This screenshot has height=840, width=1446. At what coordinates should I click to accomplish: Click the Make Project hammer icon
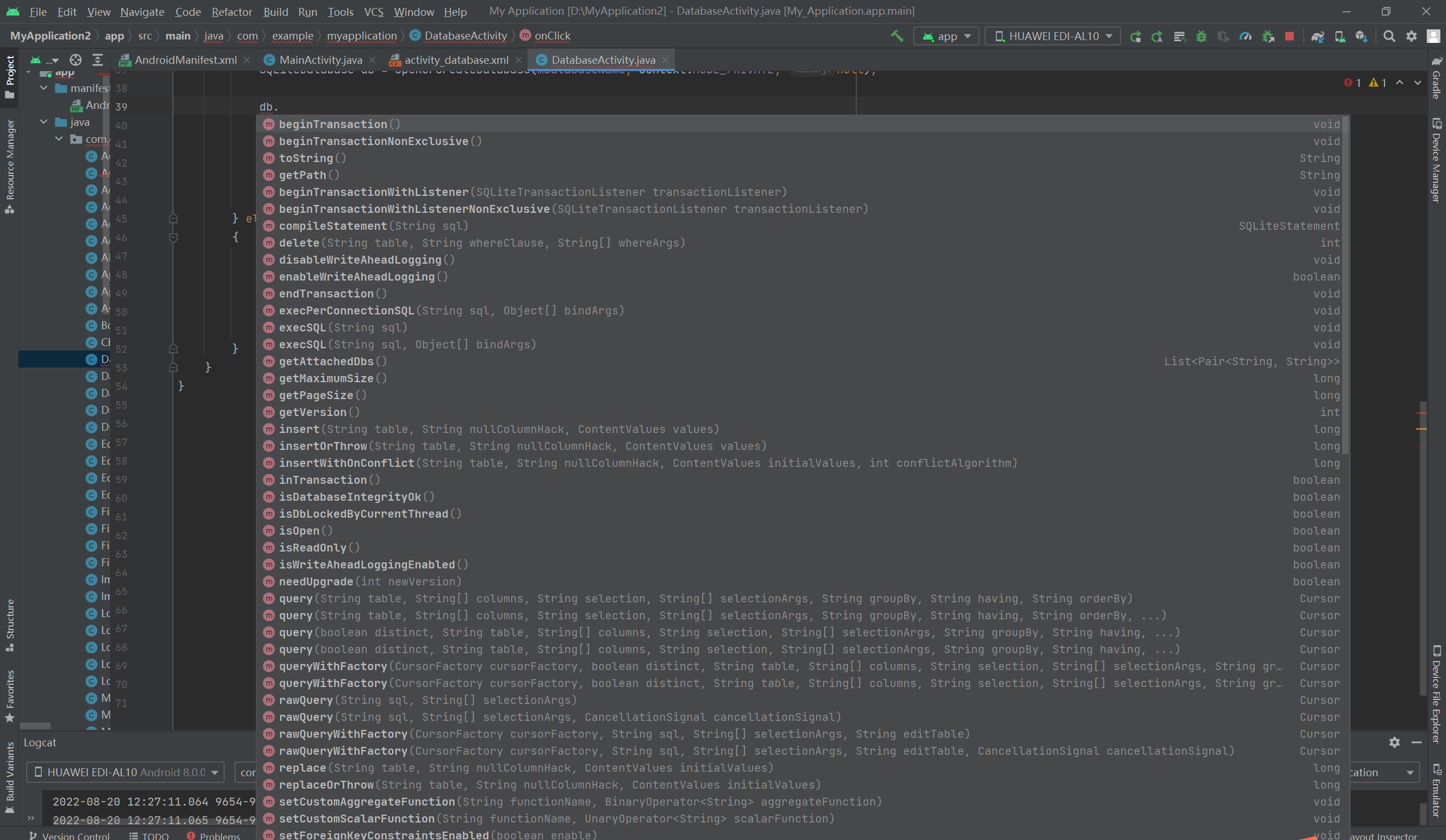pyautogui.click(x=896, y=36)
